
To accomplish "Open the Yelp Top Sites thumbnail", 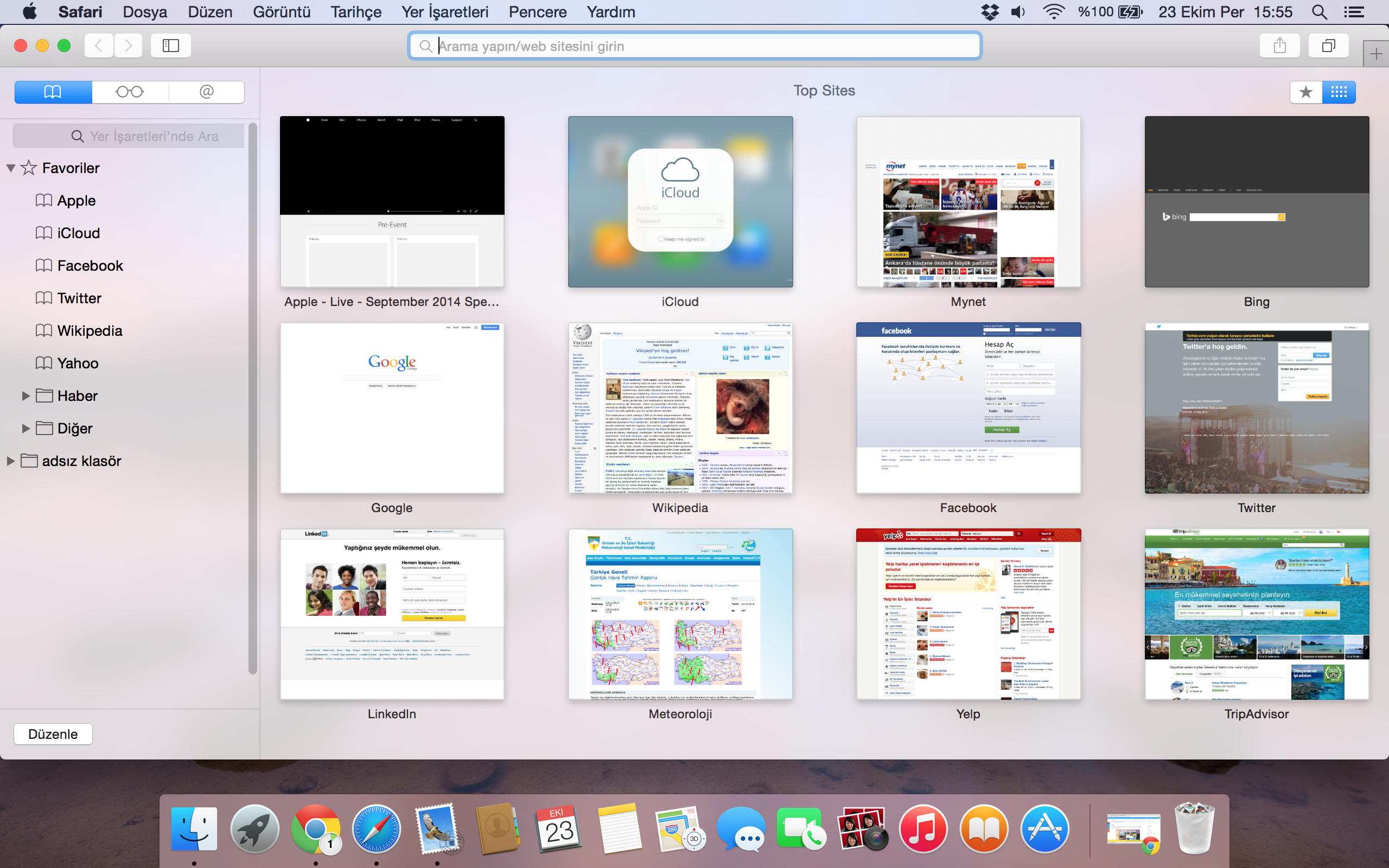I will tap(969, 614).
